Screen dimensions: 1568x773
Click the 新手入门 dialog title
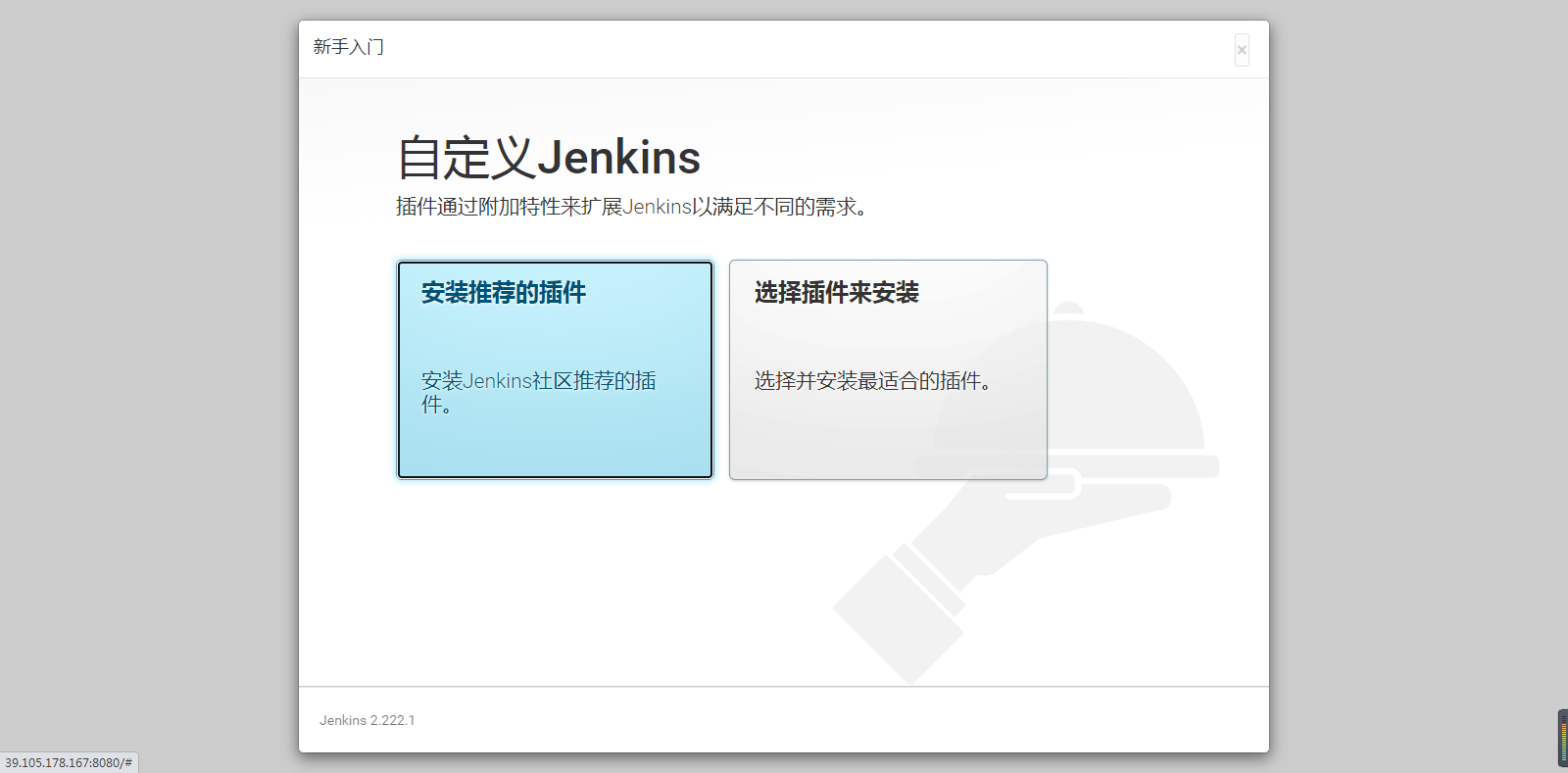click(x=349, y=47)
